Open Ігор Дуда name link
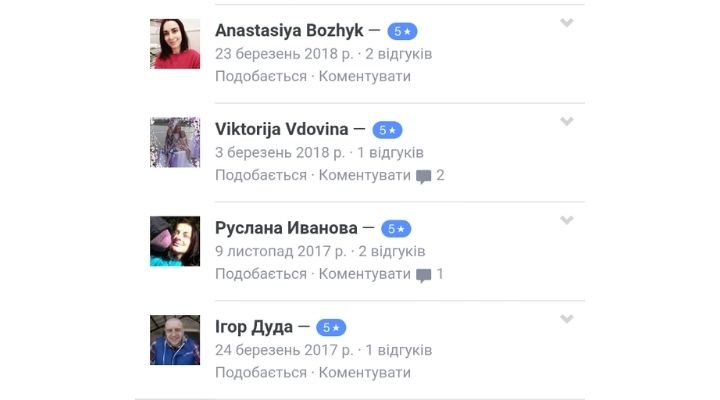Image resolution: width=720 pixels, height=400 pixels. click(254, 327)
